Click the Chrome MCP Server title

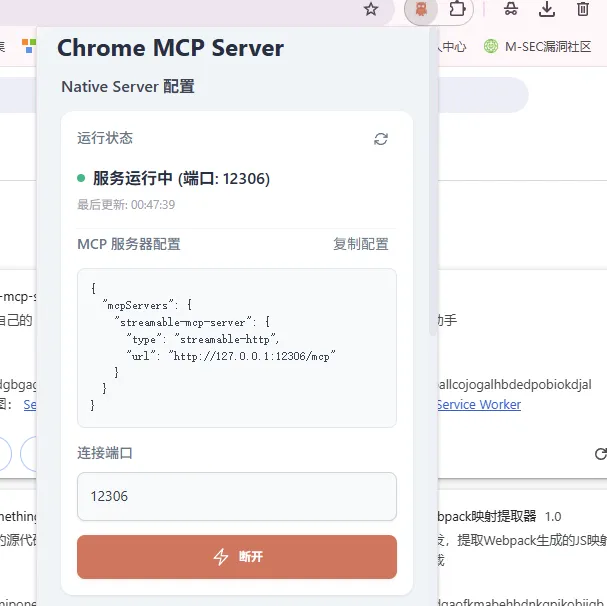coord(170,48)
